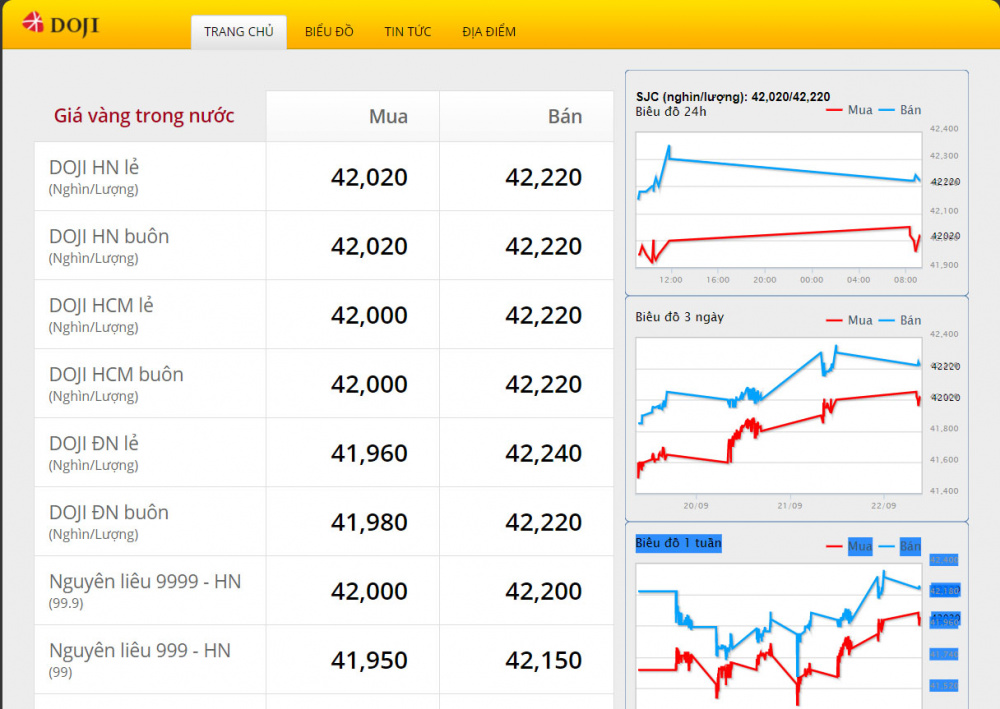This screenshot has height=709, width=1000.
Task: Click Nguyên liêu 9999 buy price 42,000
Action: point(369,591)
